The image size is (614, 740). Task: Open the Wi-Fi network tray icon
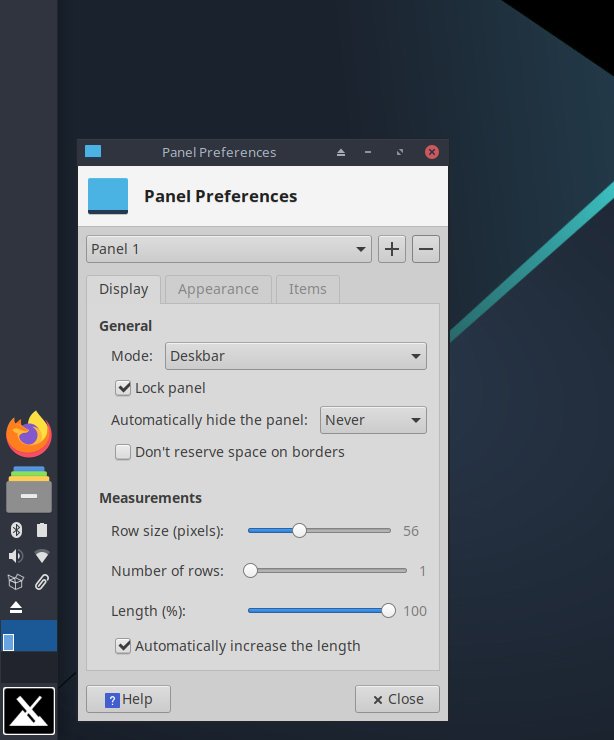point(42,556)
